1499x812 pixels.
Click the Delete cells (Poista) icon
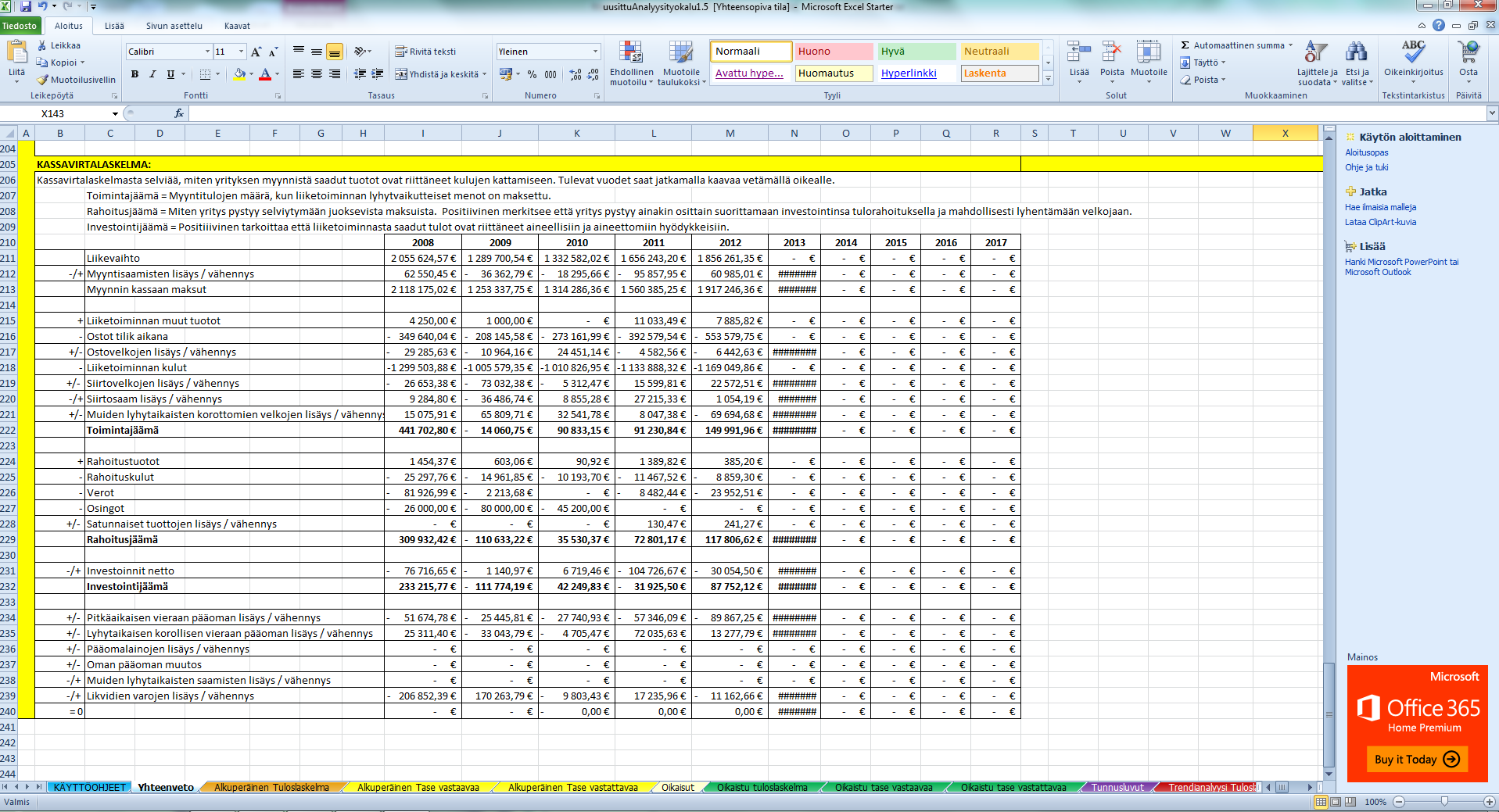[x=1112, y=53]
